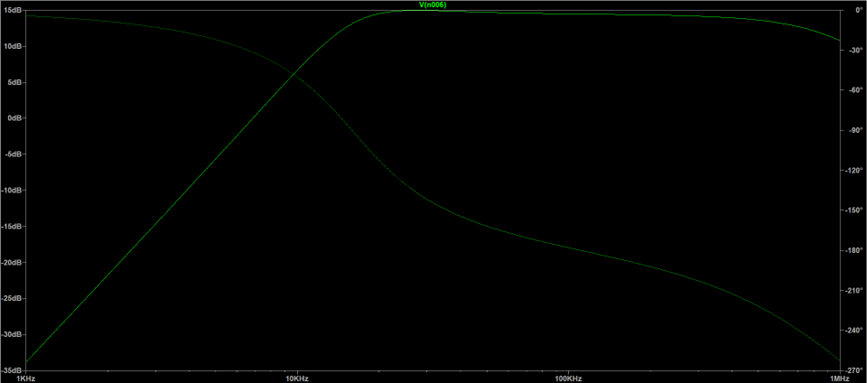Click the 15dB magnitude axis label

pyautogui.click(x=12, y=11)
